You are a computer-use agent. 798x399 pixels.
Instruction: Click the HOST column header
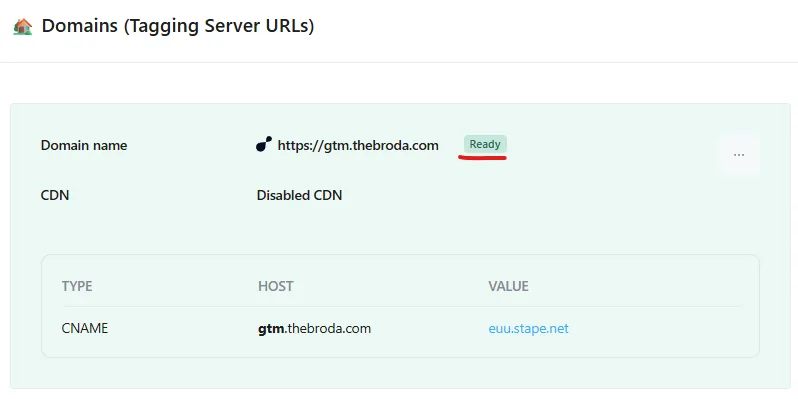275,286
